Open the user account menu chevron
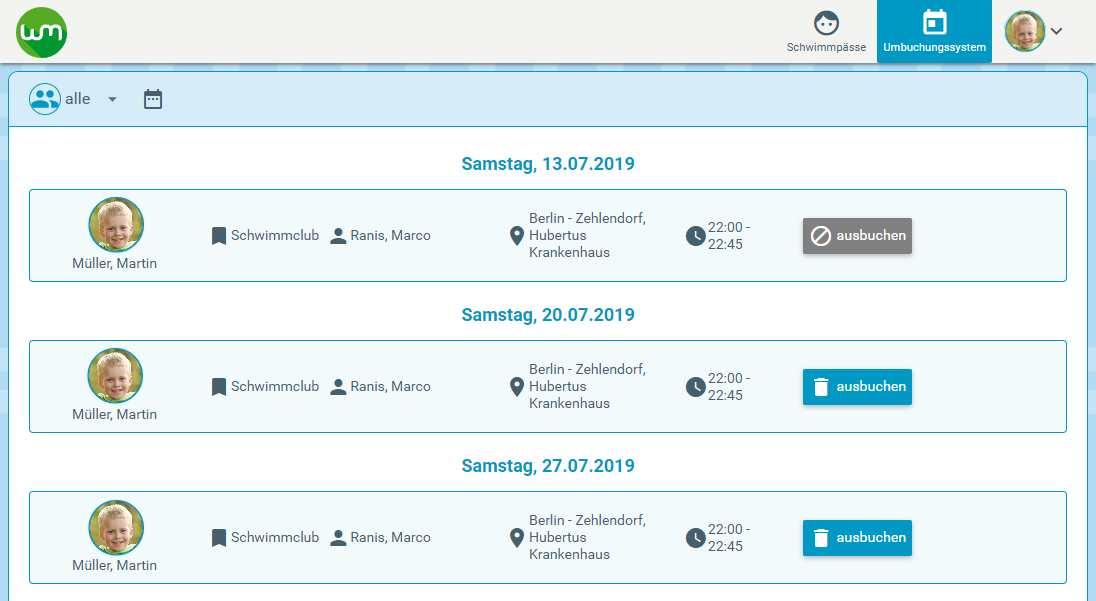The image size is (1096, 601). point(1056,31)
